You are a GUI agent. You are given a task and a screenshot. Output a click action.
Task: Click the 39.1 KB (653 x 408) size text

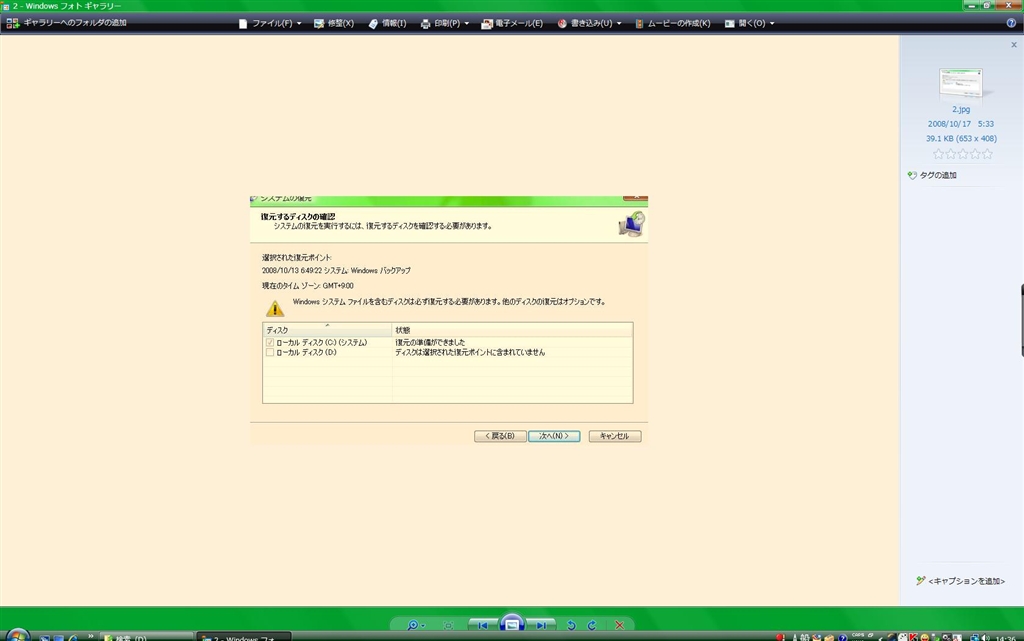pyautogui.click(x=961, y=138)
